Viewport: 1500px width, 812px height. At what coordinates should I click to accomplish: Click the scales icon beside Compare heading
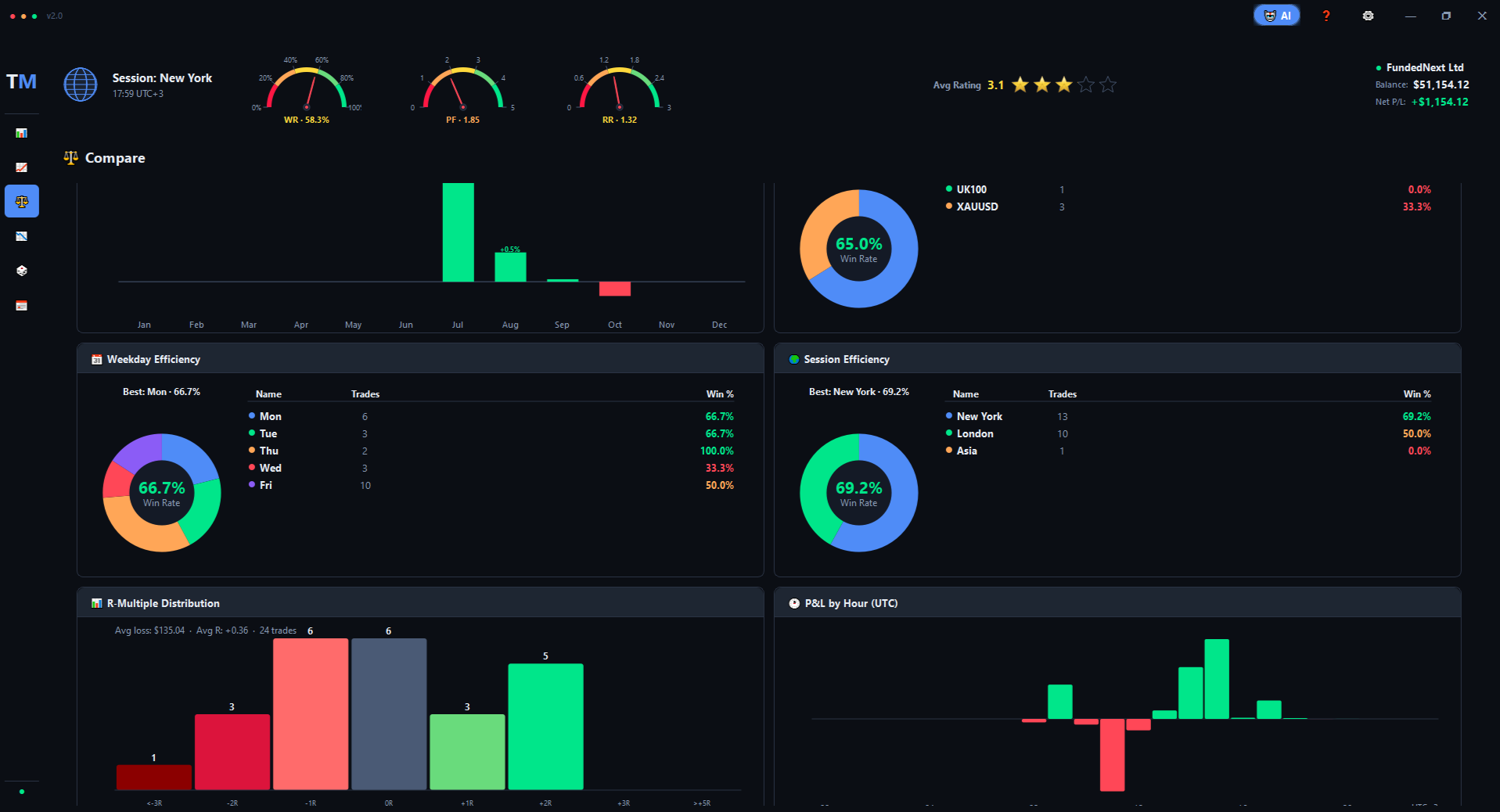click(71, 158)
